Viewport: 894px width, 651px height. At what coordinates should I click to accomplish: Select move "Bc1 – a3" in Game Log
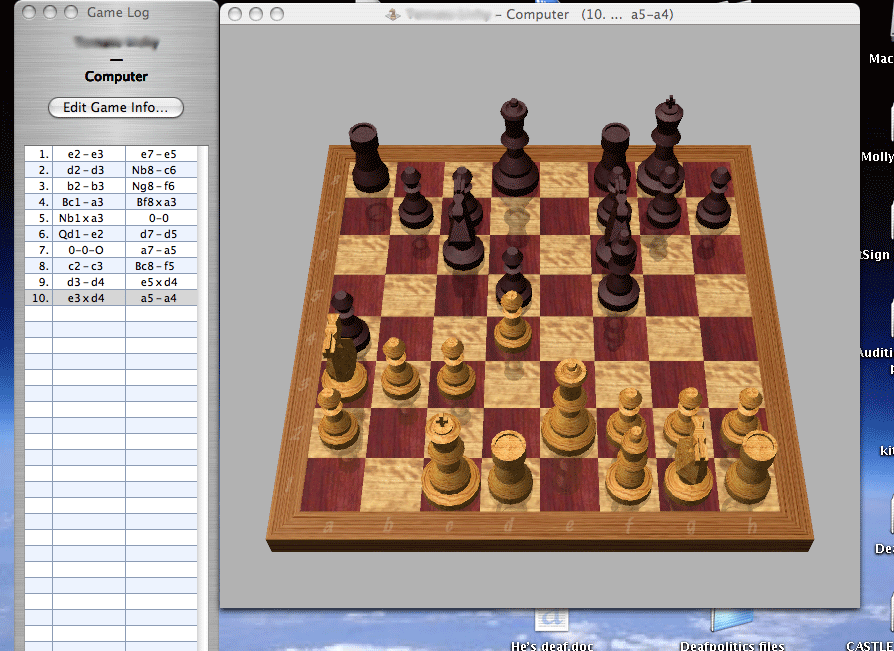click(x=83, y=202)
